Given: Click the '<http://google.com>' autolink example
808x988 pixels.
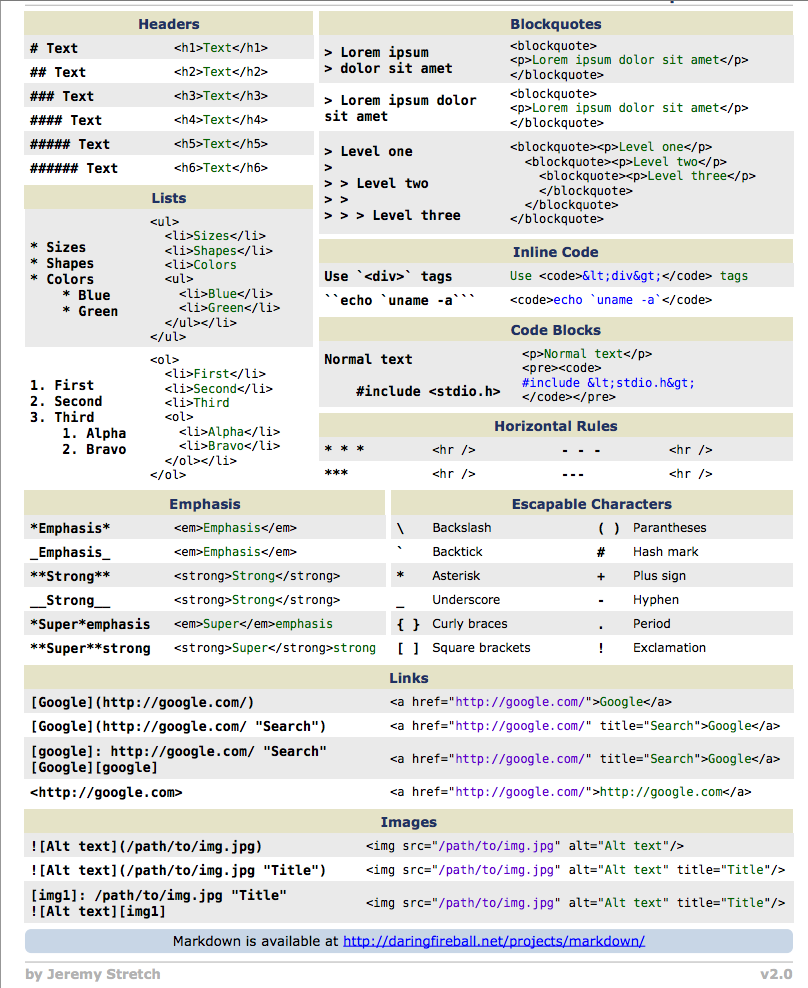Looking at the screenshot, I should click(106, 792).
